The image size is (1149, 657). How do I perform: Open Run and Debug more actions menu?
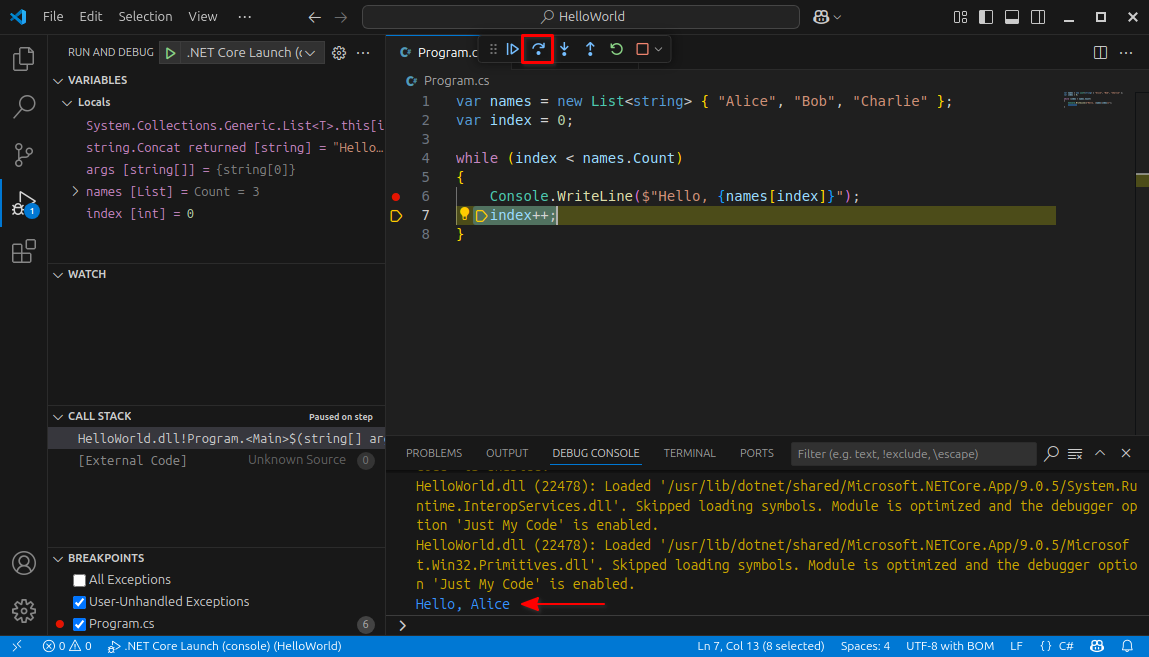click(363, 53)
